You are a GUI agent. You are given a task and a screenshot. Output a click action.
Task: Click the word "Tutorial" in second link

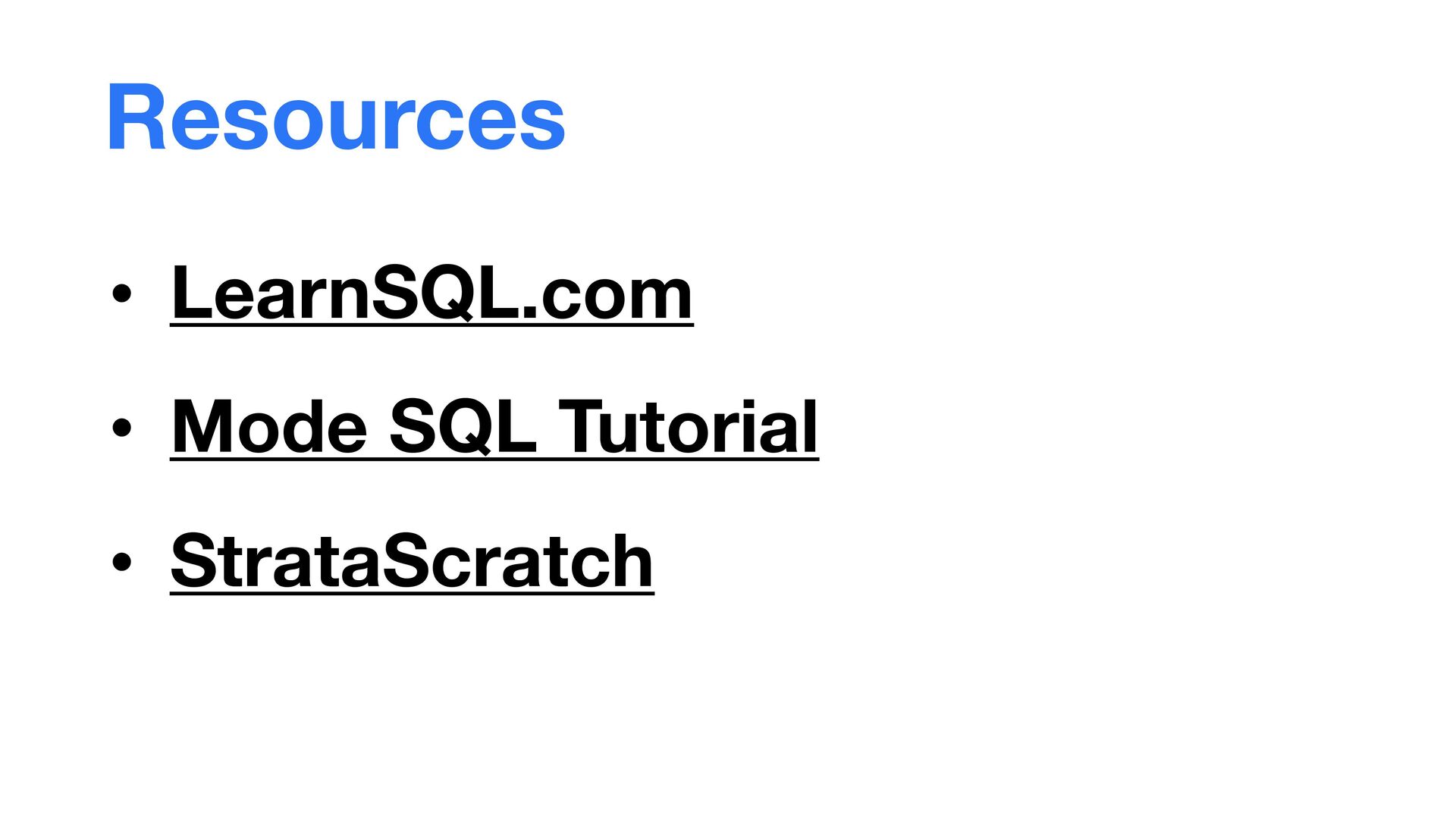[689, 427]
